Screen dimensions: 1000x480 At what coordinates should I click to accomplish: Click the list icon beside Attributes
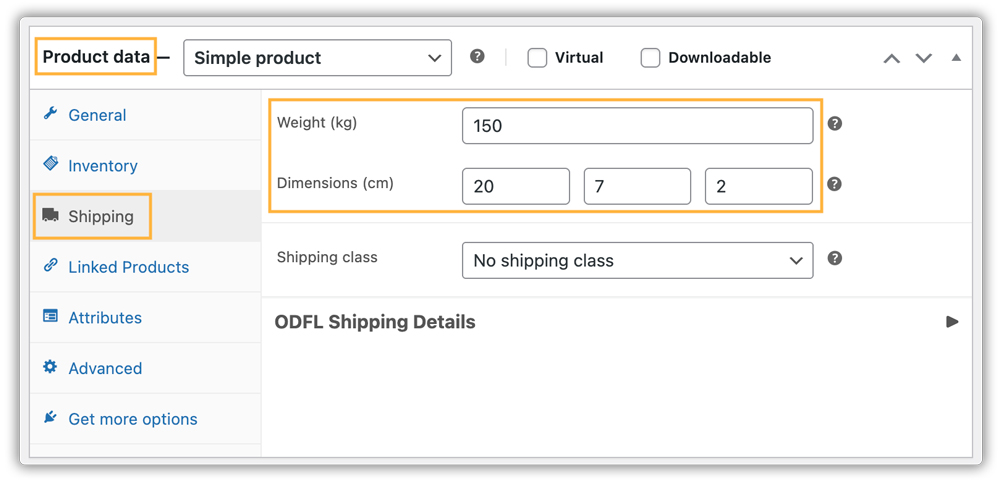[x=50, y=317]
